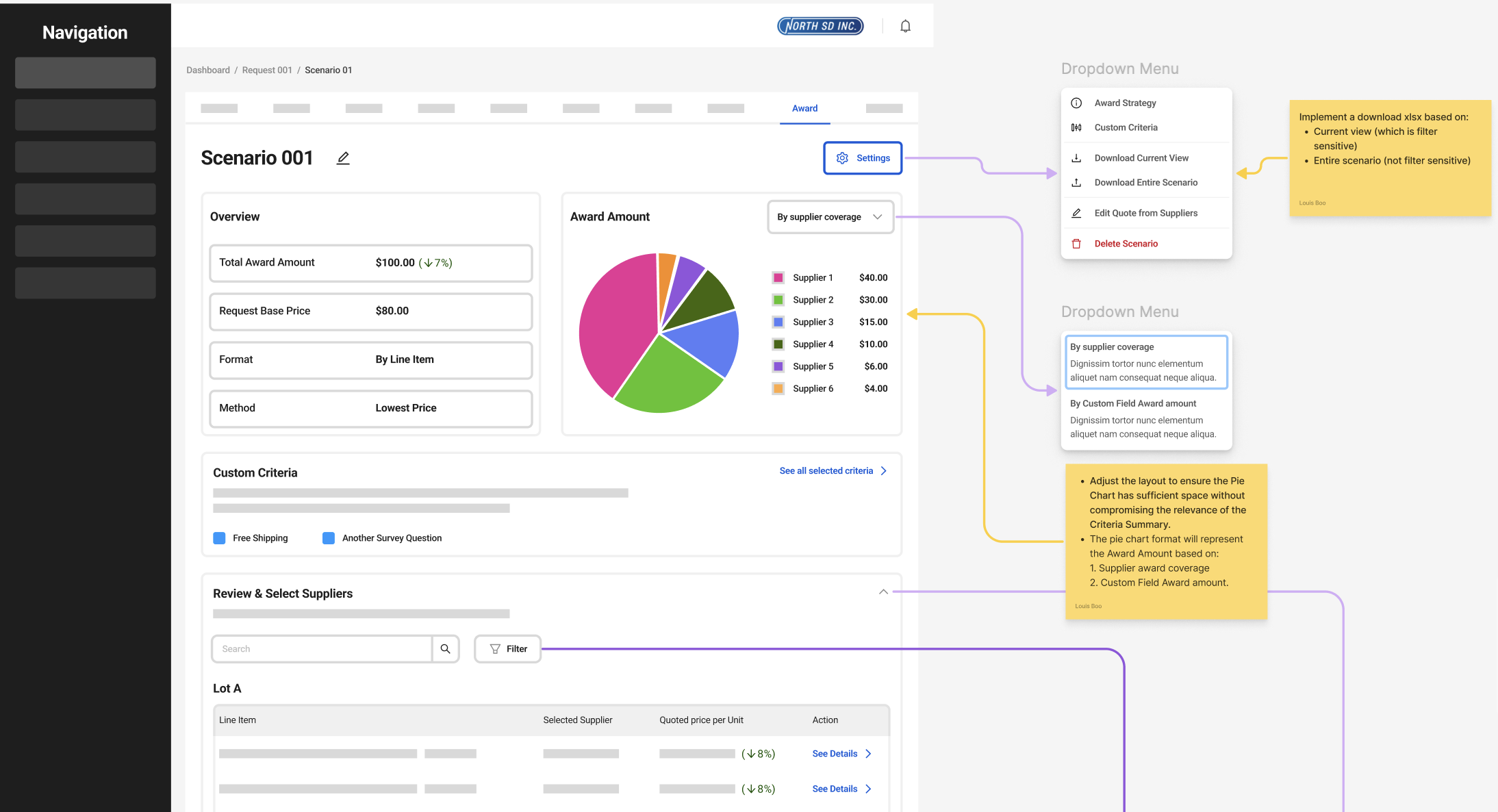The width and height of the screenshot is (1498, 812).
Task: Click the Custom Criteria sliders icon
Action: [1076, 127]
